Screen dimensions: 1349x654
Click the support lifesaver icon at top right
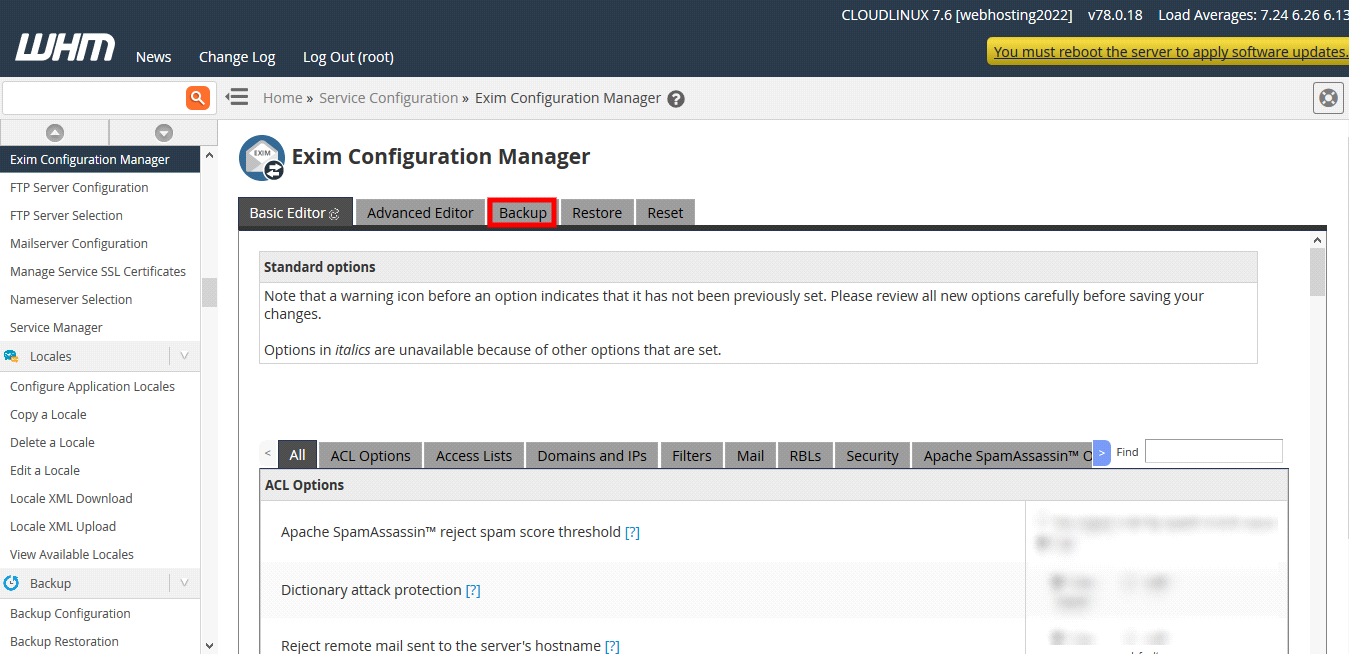coord(1327,98)
